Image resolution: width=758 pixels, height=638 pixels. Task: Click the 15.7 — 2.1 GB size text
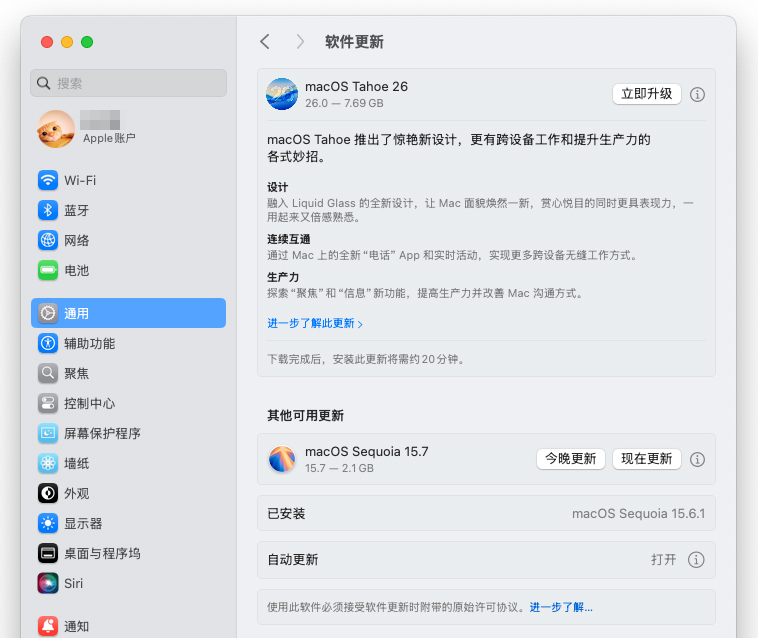point(339,468)
